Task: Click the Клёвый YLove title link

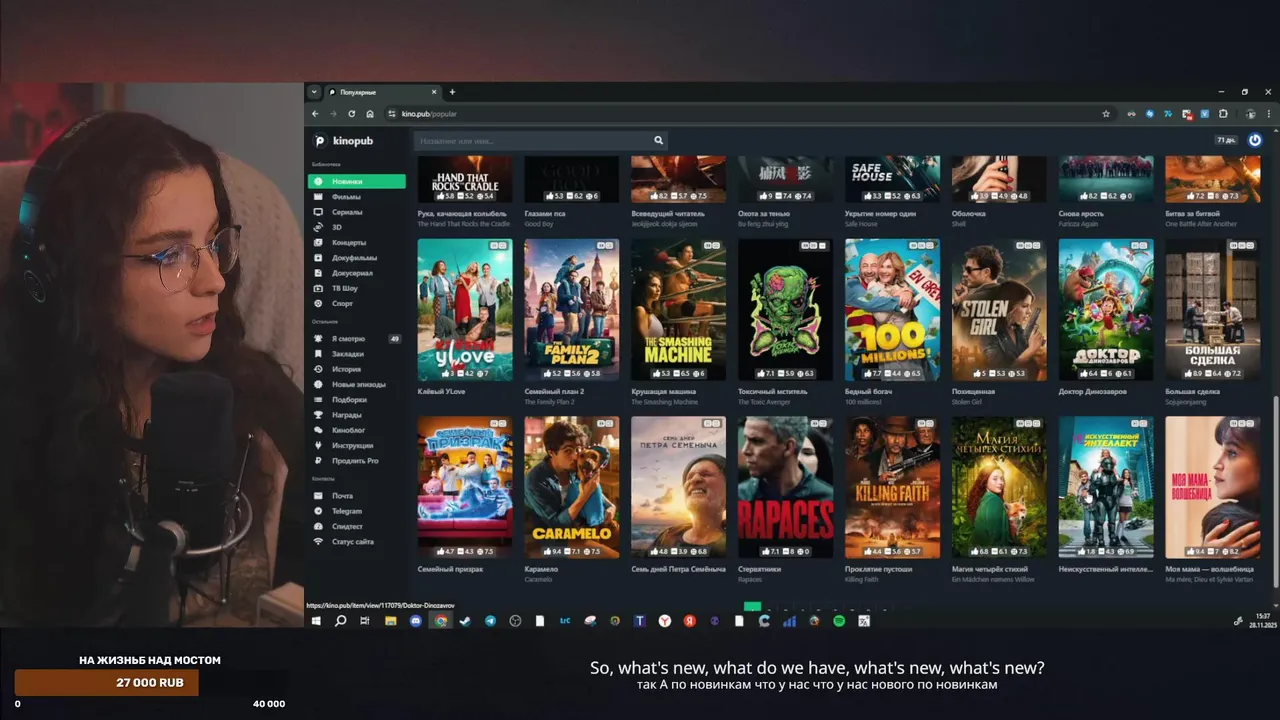Action: pyautogui.click(x=441, y=391)
